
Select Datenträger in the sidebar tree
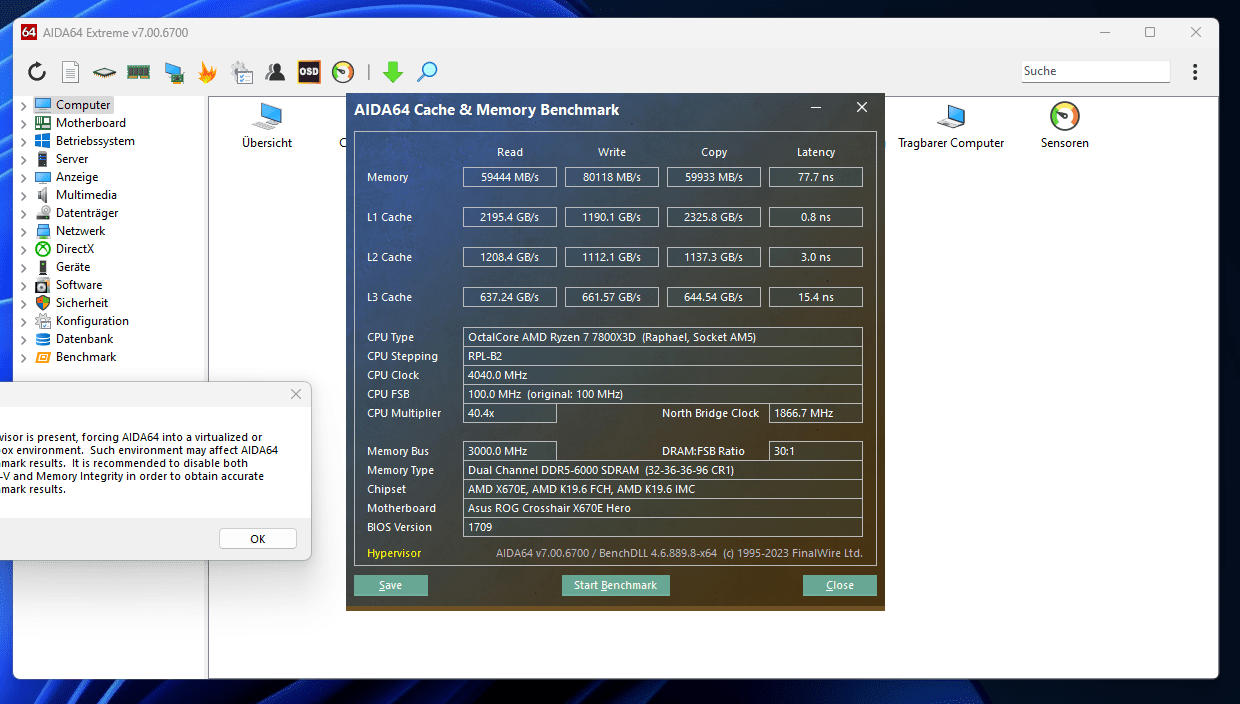(87, 213)
